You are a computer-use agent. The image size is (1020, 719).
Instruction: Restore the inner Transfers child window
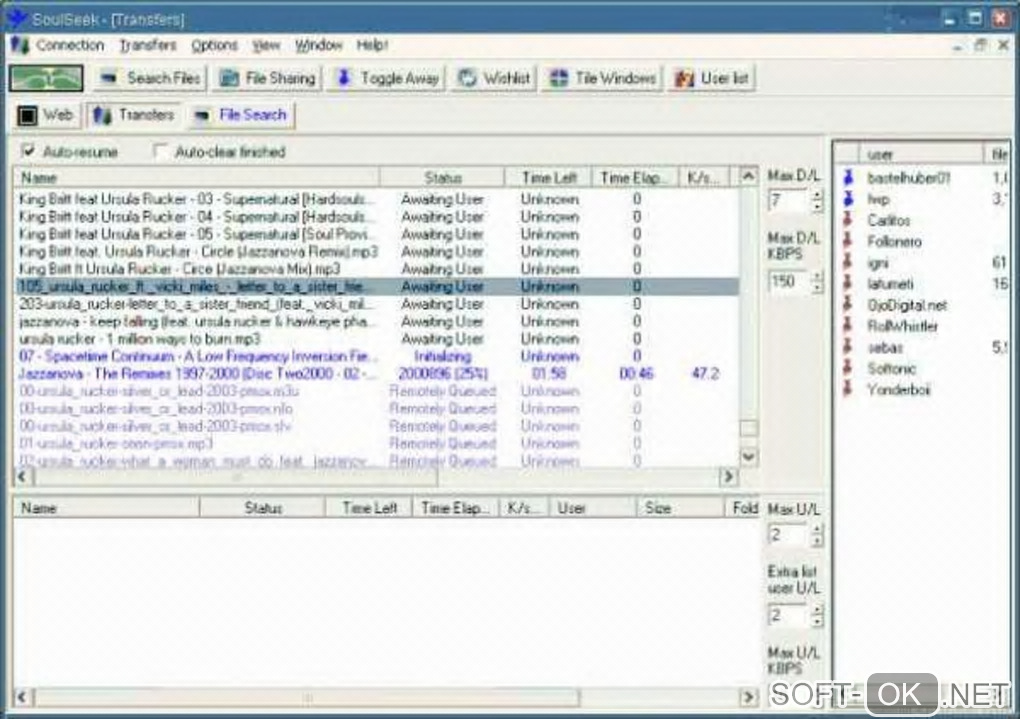click(x=980, y=46)
